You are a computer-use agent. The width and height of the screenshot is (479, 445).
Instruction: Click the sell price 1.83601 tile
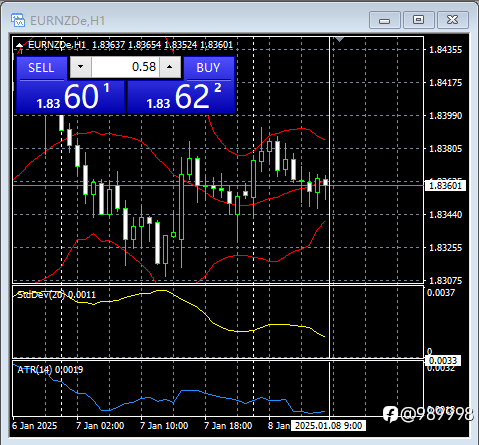(x=70, y=97)
